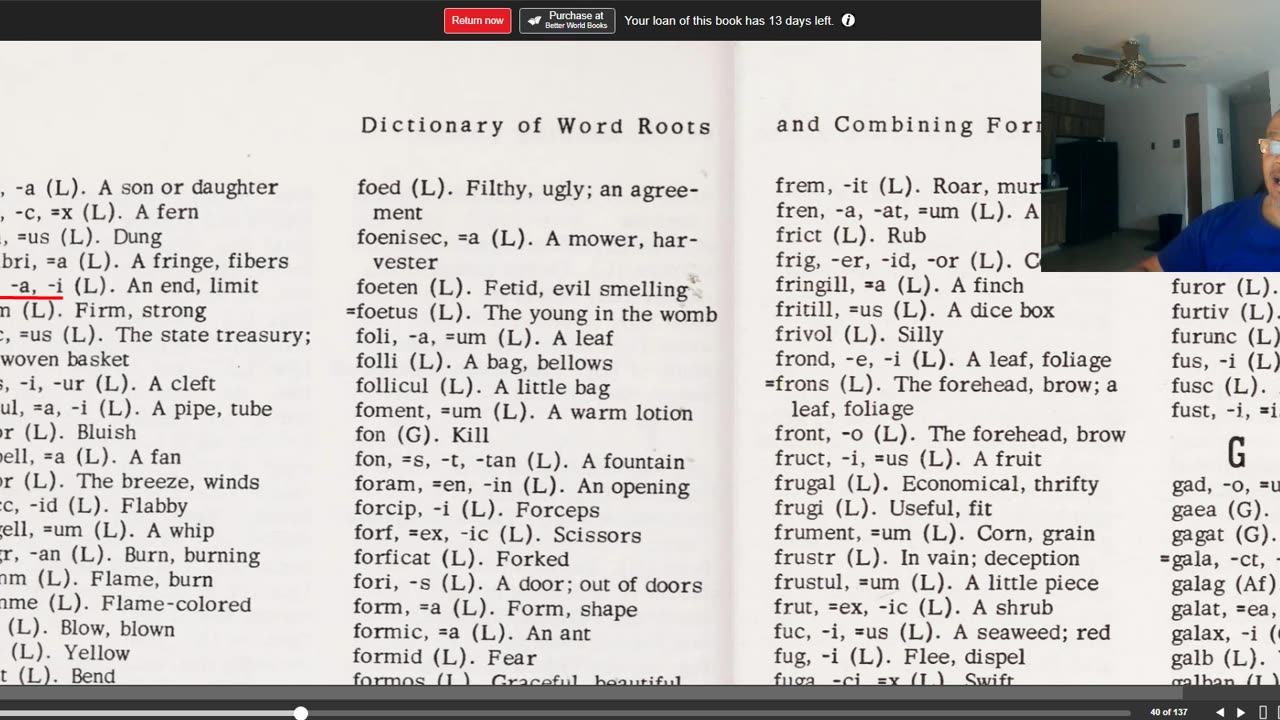The width and height of the screenshot is (1280, 720).
Task: Click the '40 of 137' page indicator
Action: (x=1168, y=712)
